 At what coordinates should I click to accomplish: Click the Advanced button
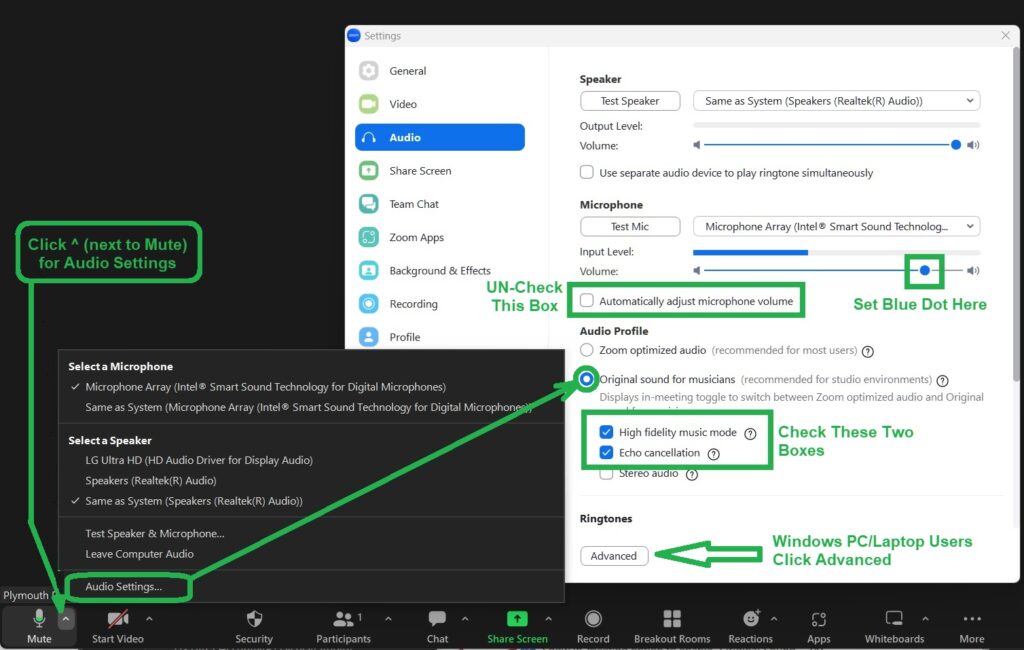pyautogui.click(x=614, y=555)
